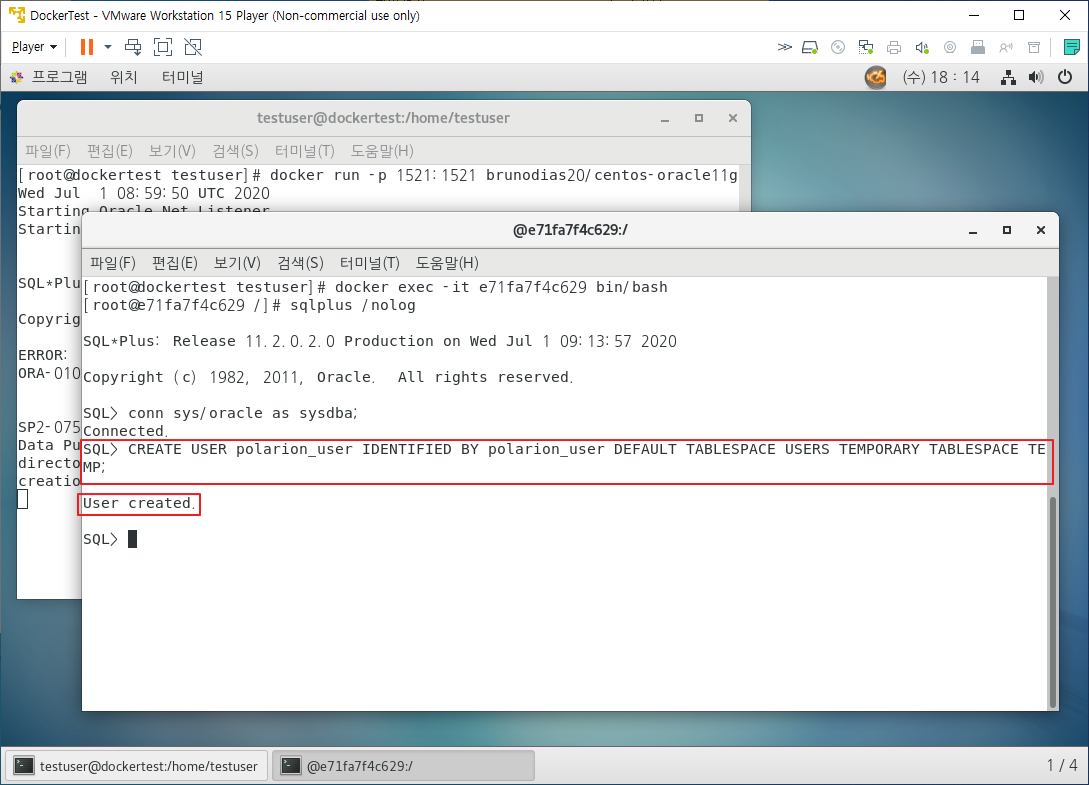
Task: Click the 1 / 4 workspace switcher
Action: (1062, 766)
